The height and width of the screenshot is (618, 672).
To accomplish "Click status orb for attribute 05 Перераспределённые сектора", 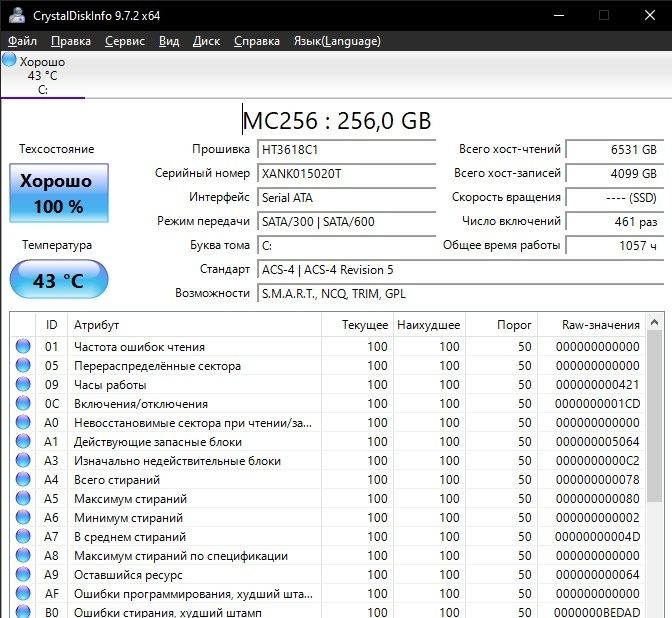I will (23, 365).
